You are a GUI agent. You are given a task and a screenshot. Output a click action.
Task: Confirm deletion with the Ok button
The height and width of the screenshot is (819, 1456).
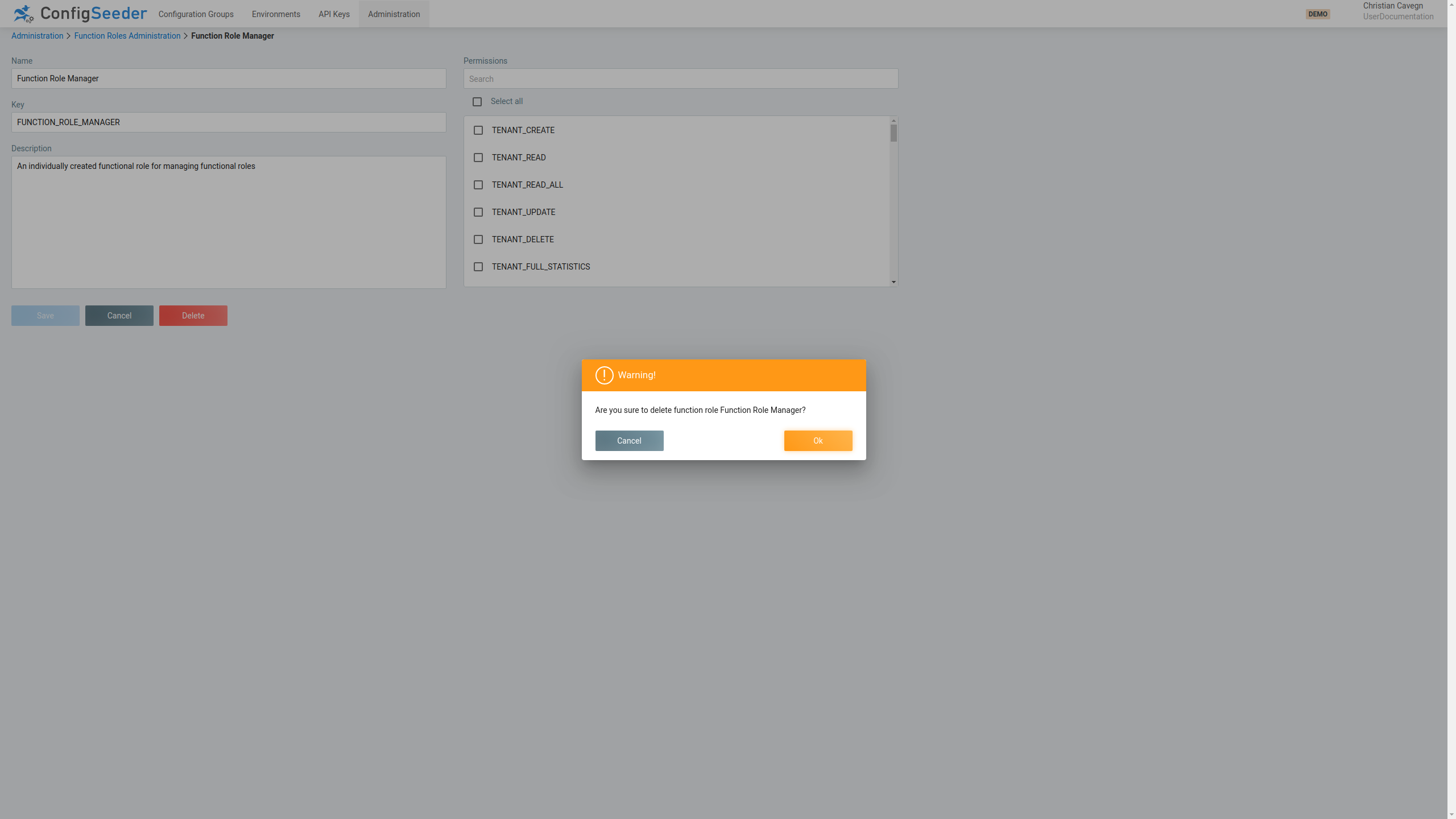(x=818, y=440)
